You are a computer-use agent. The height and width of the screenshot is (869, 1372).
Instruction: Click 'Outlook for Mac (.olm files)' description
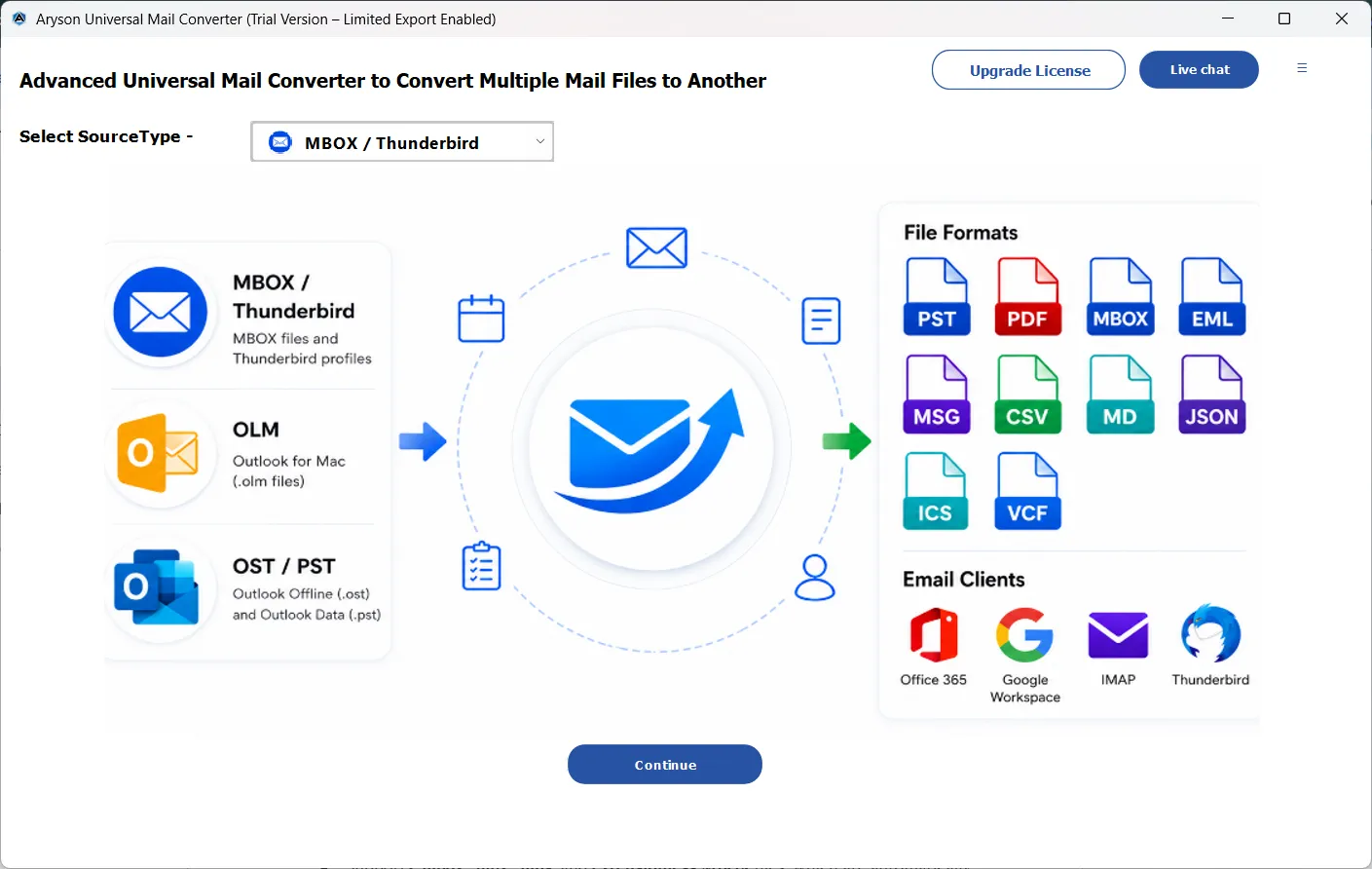(288, 471)
